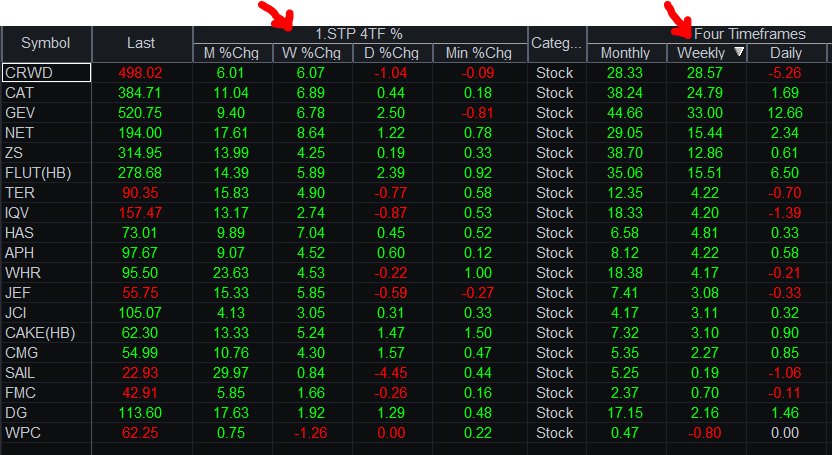Screen dimensions: 832x455
Task: Sort by the Symbol column header
Action: (46, 43)
